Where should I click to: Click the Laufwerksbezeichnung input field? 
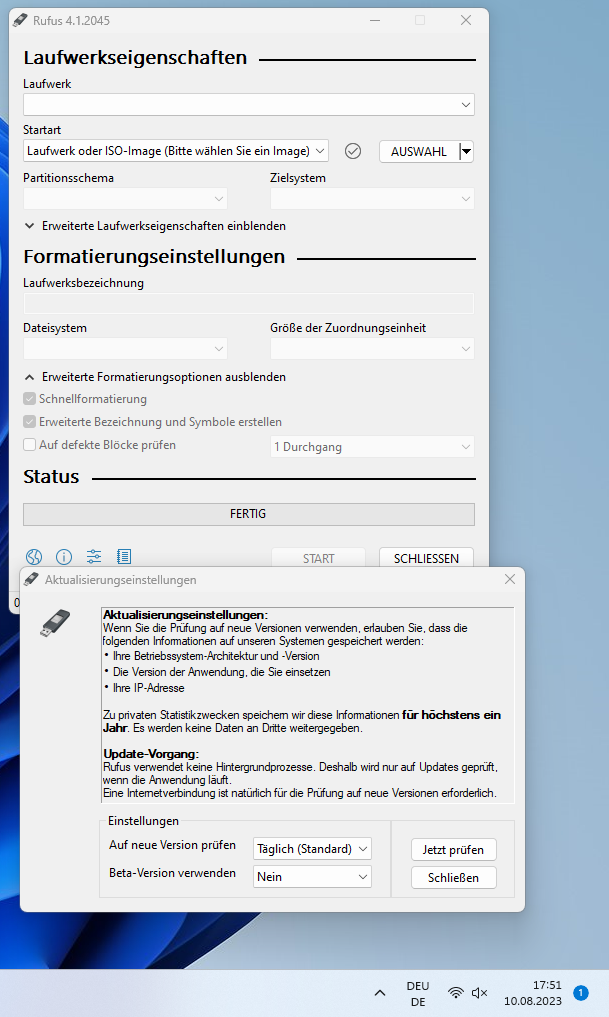[249, 304]
